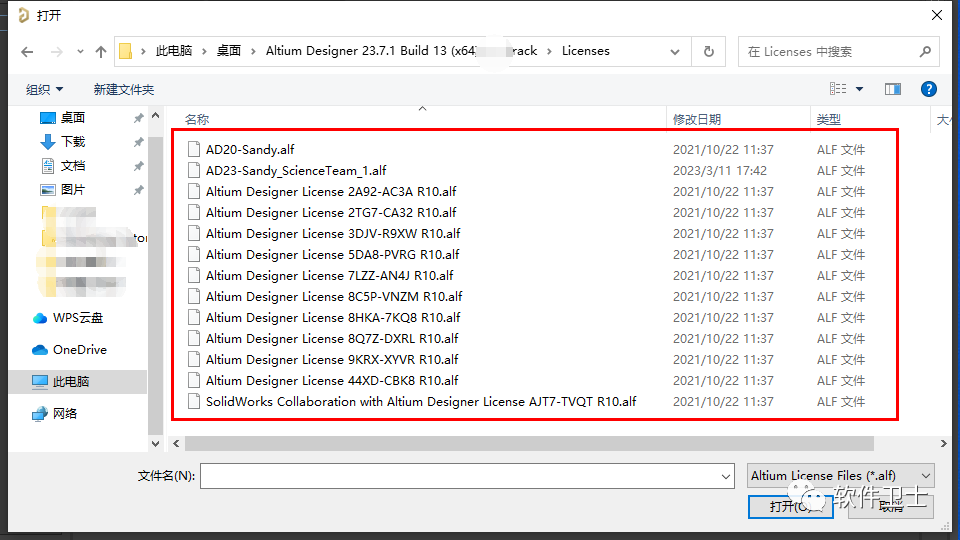Image resolution: width=960 pixels, height=540 pixels.
Task: Select file AD23-Sandy_ScienceTeam_1.alf
Action: coord(296,170)
